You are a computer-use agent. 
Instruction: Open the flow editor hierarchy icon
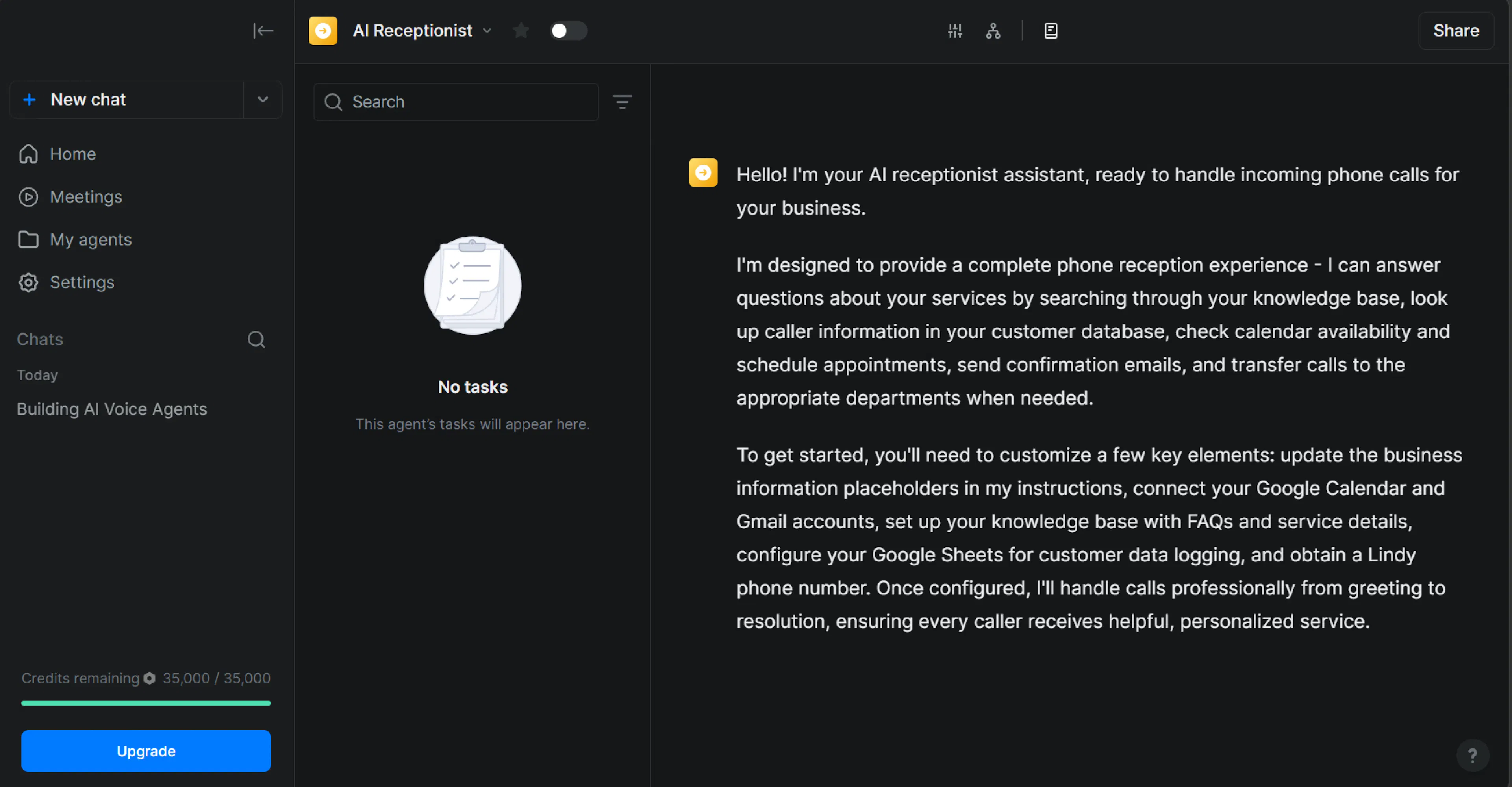(993, 31)
